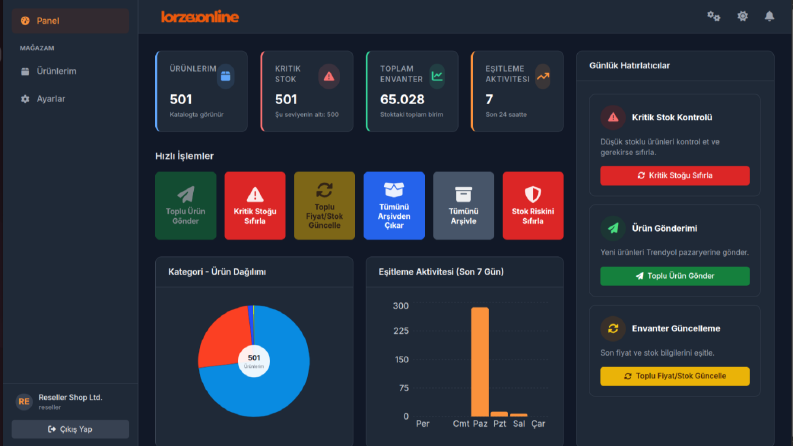Image resolution: width=793 pixels, height=446 pixels.
Task: Click the gear settings icon in header
Action: [x=742, y=16]
